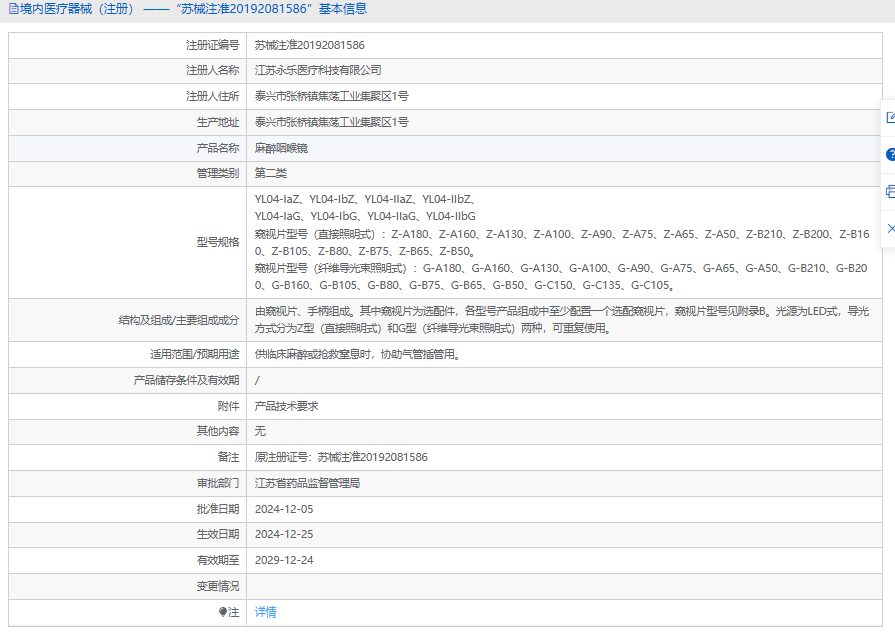The height and width of the screenshot is (632, 895).
Task: Click the edit/feedback icon in right sidebar
Action: click(x=890, y=118)
